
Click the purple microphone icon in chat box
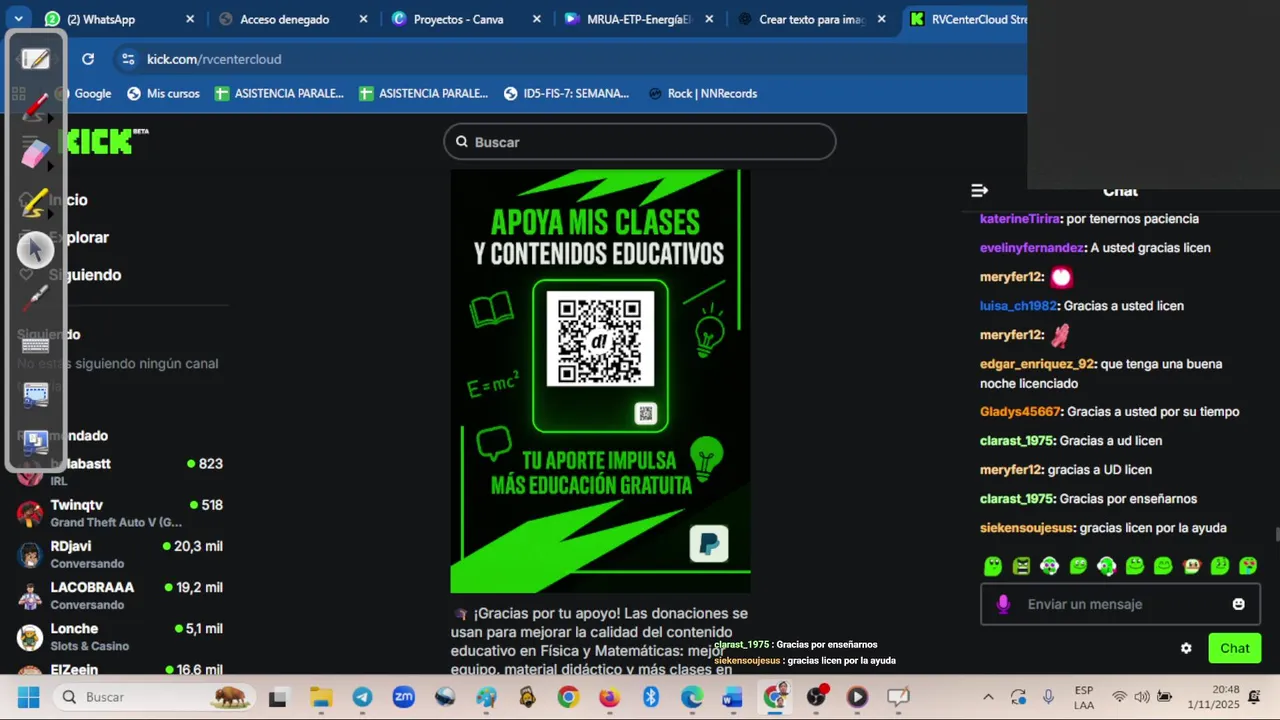1004,604
